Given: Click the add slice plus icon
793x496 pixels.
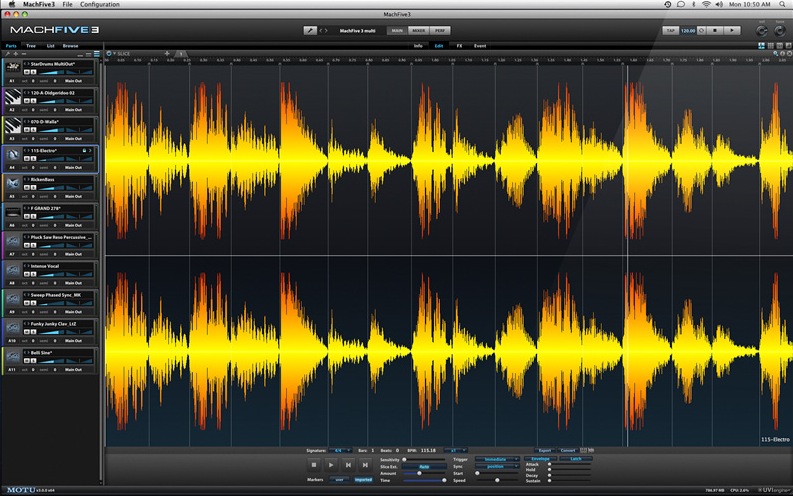Looking at the screenshot, I should click(x=167, y=53).
